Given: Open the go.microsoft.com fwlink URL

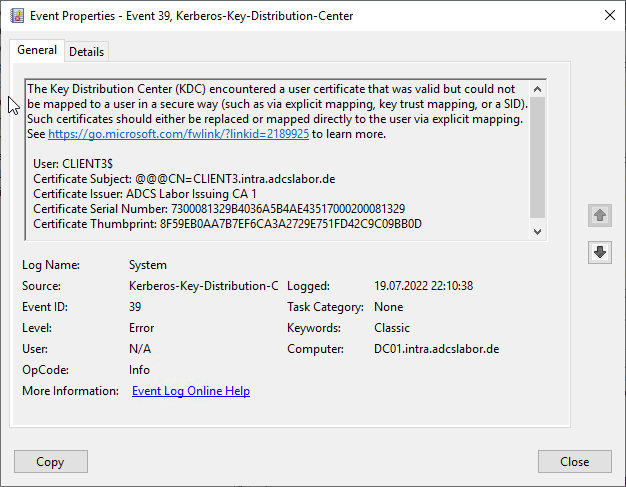Looking at the screenshot, I should click(178, 134).
